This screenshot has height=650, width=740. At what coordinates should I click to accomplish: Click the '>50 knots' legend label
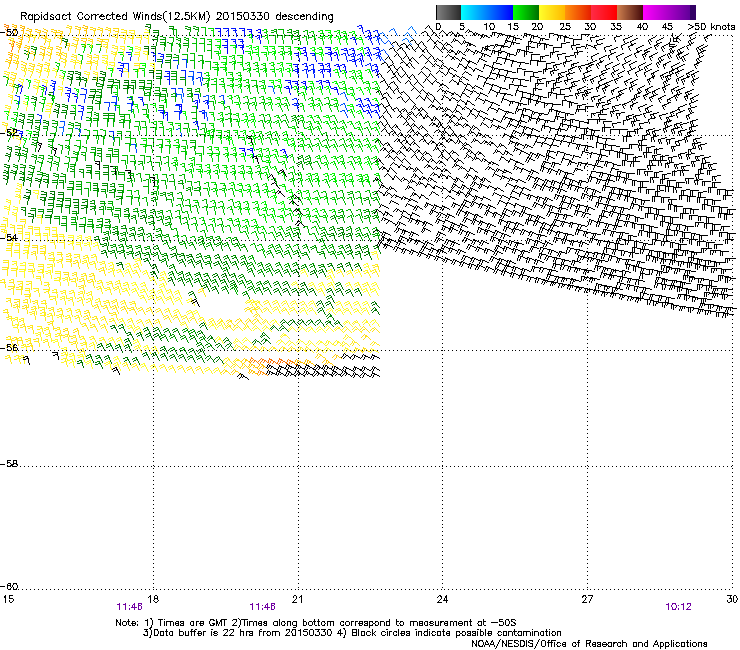pos(711,27)
